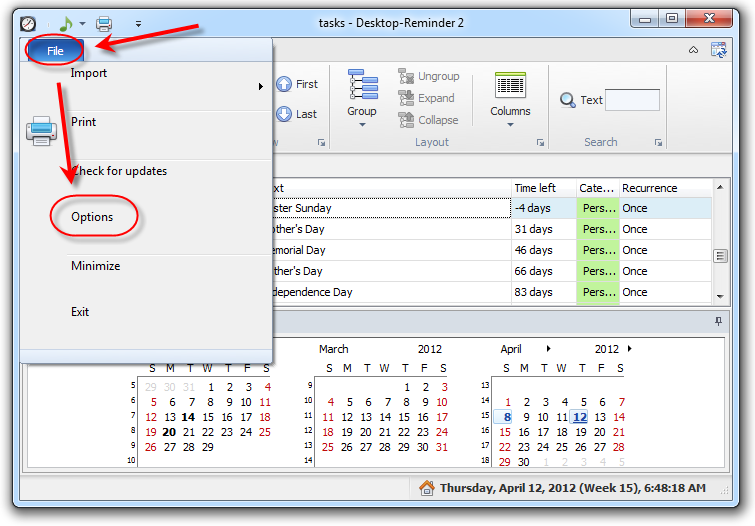The height and width of the screenshot is (526, 755).
Task: Open the navigation group dialog launcher by Last
Action: 321,143
